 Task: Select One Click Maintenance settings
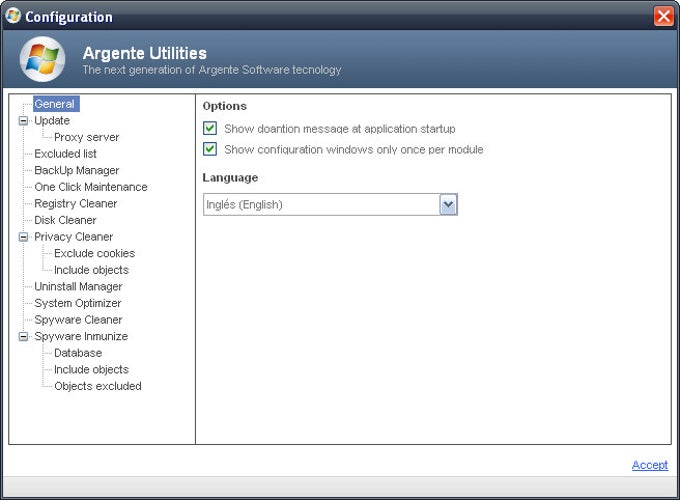[x=91, y=187]
